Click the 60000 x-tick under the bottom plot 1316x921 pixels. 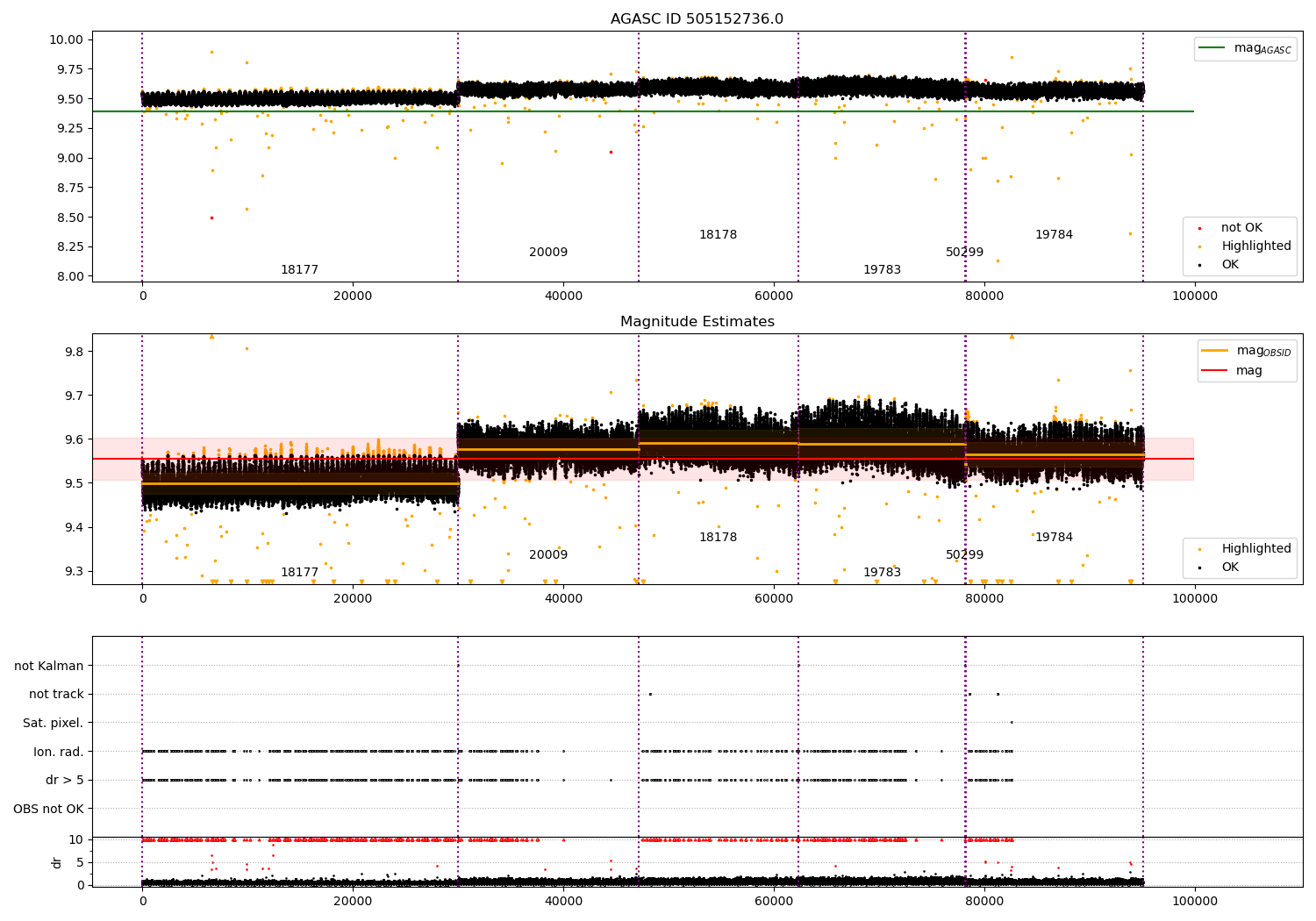tap(774, 902)
